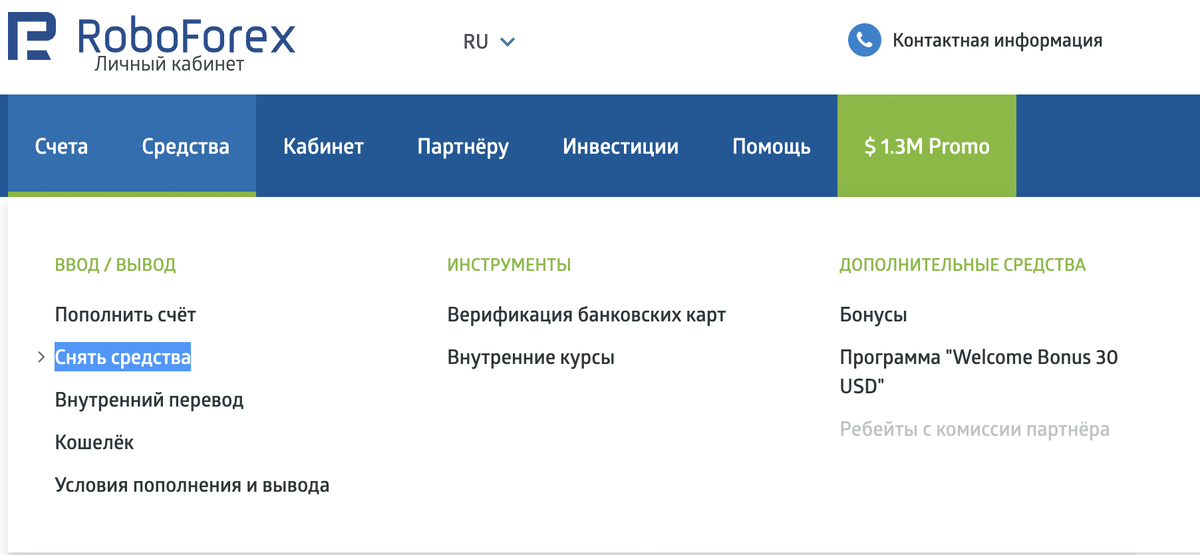Open the Инвестиции menu
The width and height of the screenshot is (1200, 555).
tap(620, 146)
